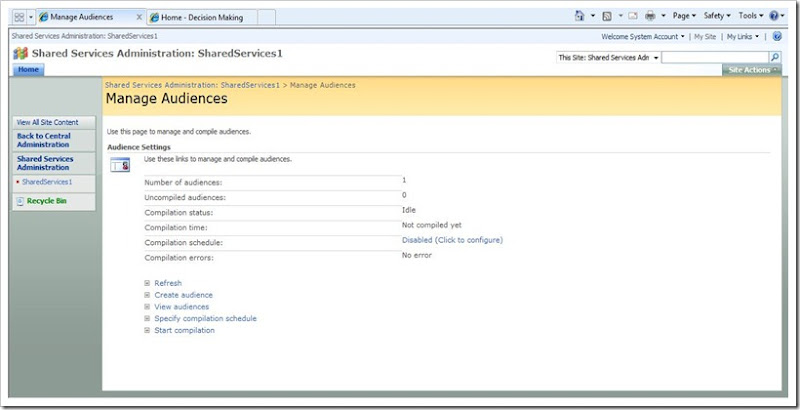Click Disabled (Click to configure) link
Screen dimensions: 800x410
click(452, 240)
